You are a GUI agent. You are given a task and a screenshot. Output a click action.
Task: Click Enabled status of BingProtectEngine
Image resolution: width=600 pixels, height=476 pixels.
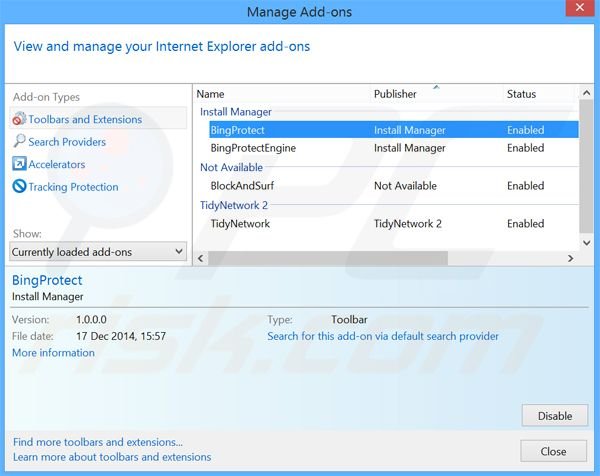pyautogui.click(x=525, y=148)
